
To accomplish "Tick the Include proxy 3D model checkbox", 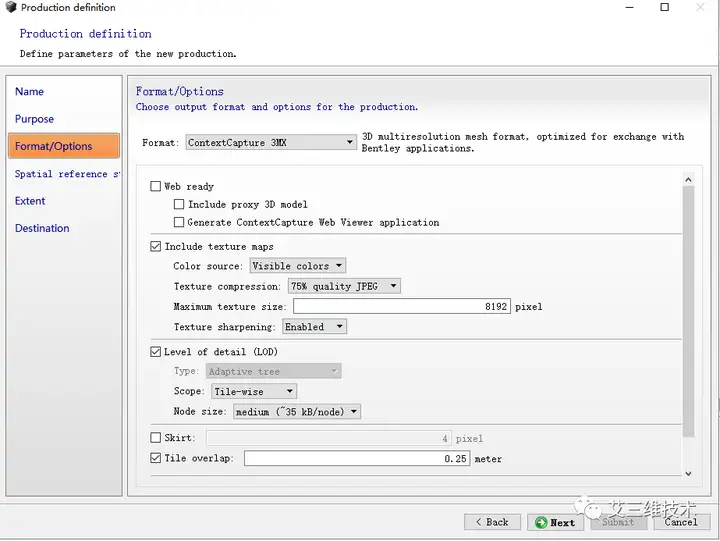I will pos(179,204).
